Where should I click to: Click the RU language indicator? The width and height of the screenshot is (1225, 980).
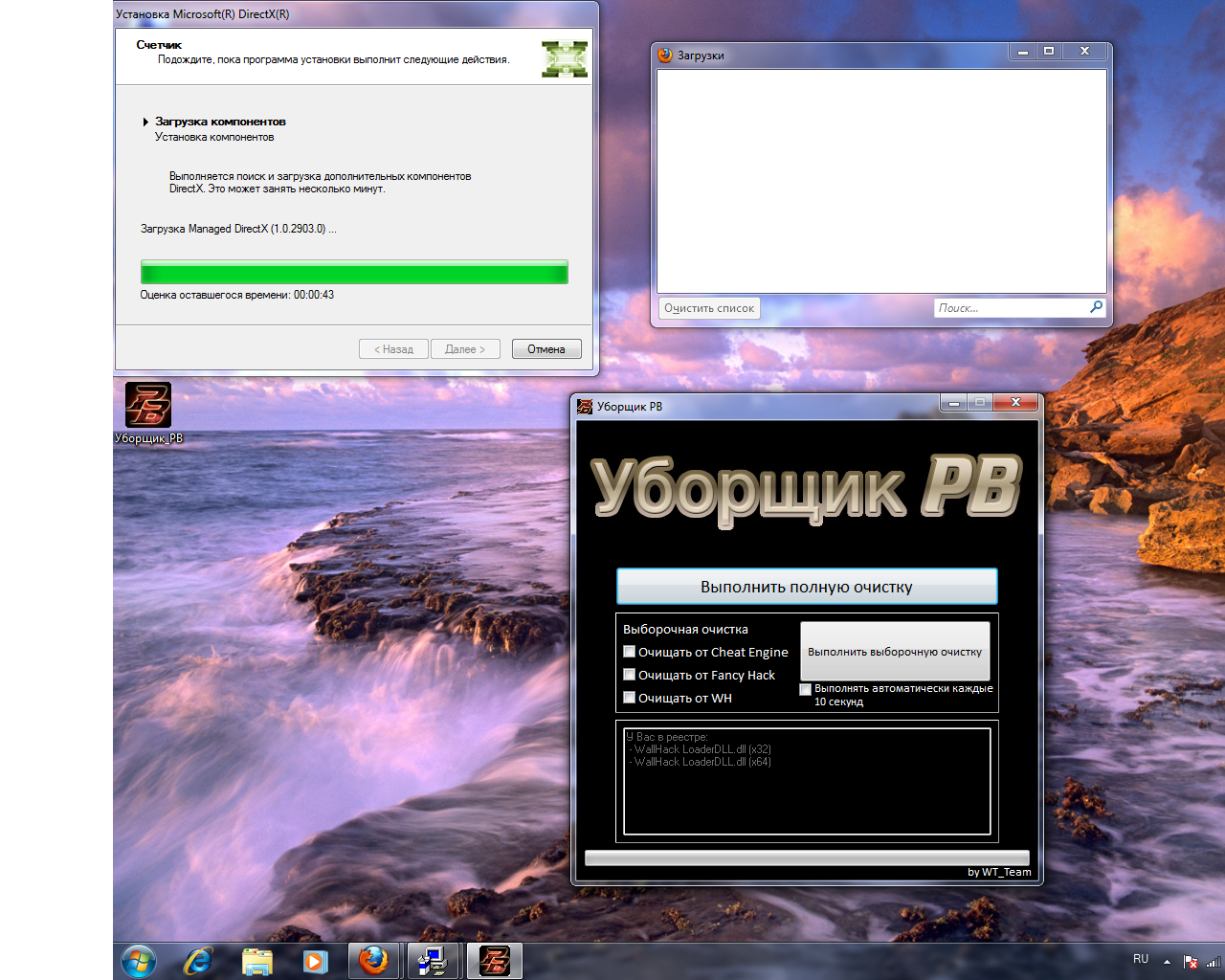pos(1141,959)
